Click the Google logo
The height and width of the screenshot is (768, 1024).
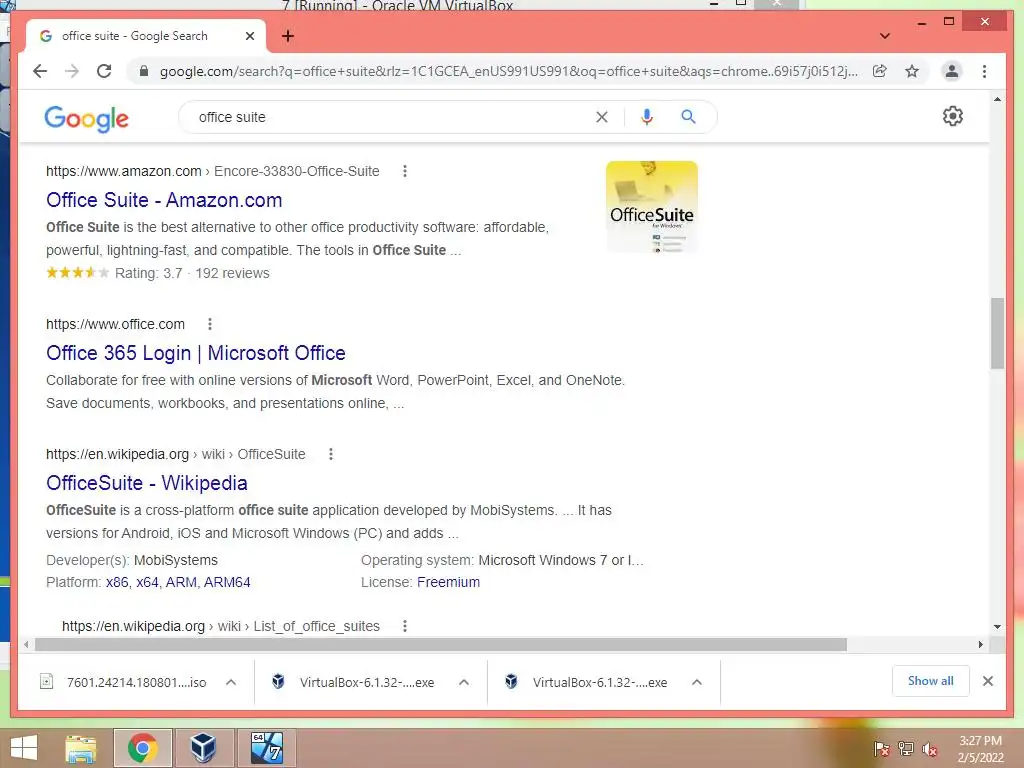click(86, 118)
